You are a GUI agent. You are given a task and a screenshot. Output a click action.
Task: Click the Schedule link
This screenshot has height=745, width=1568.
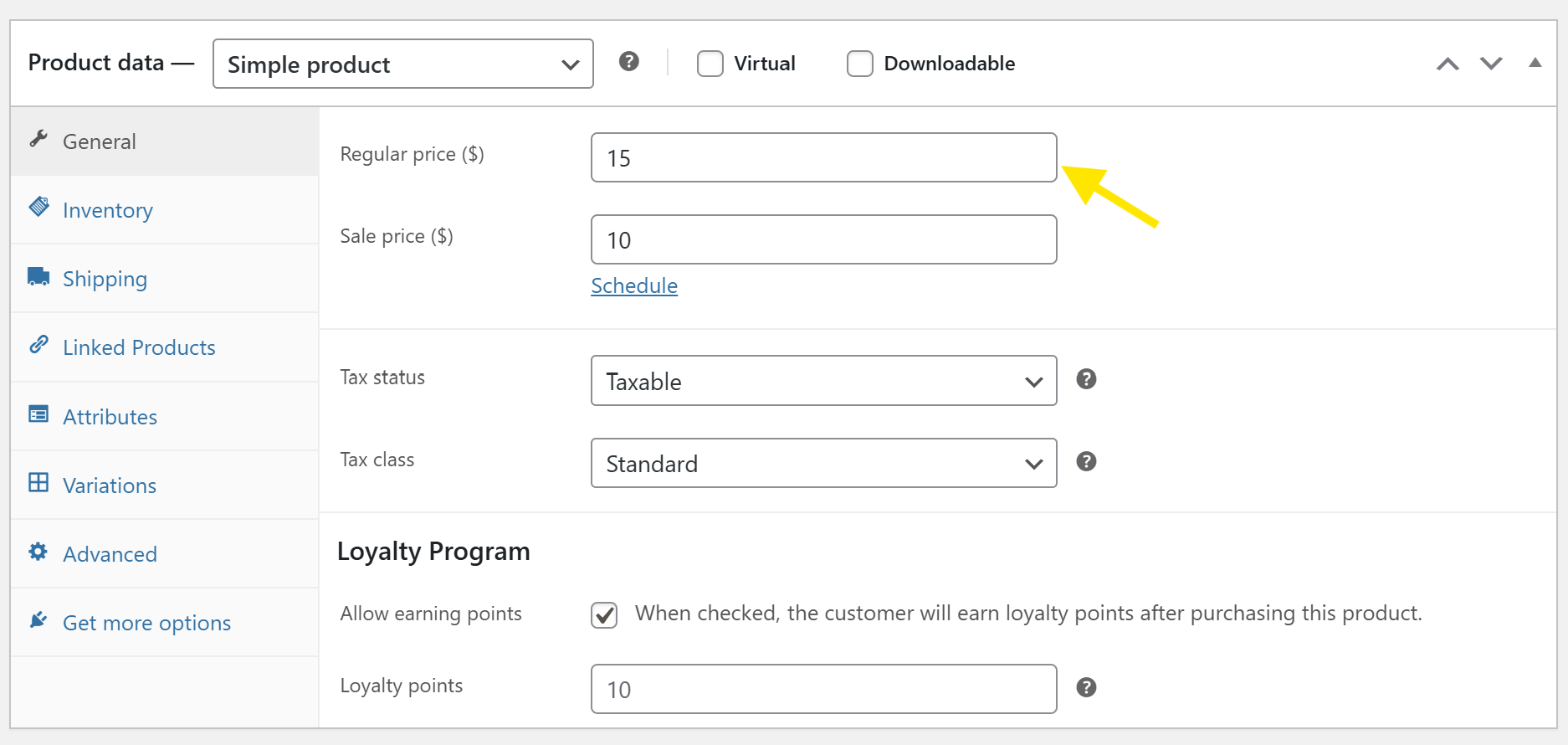(x=634, y=285)
